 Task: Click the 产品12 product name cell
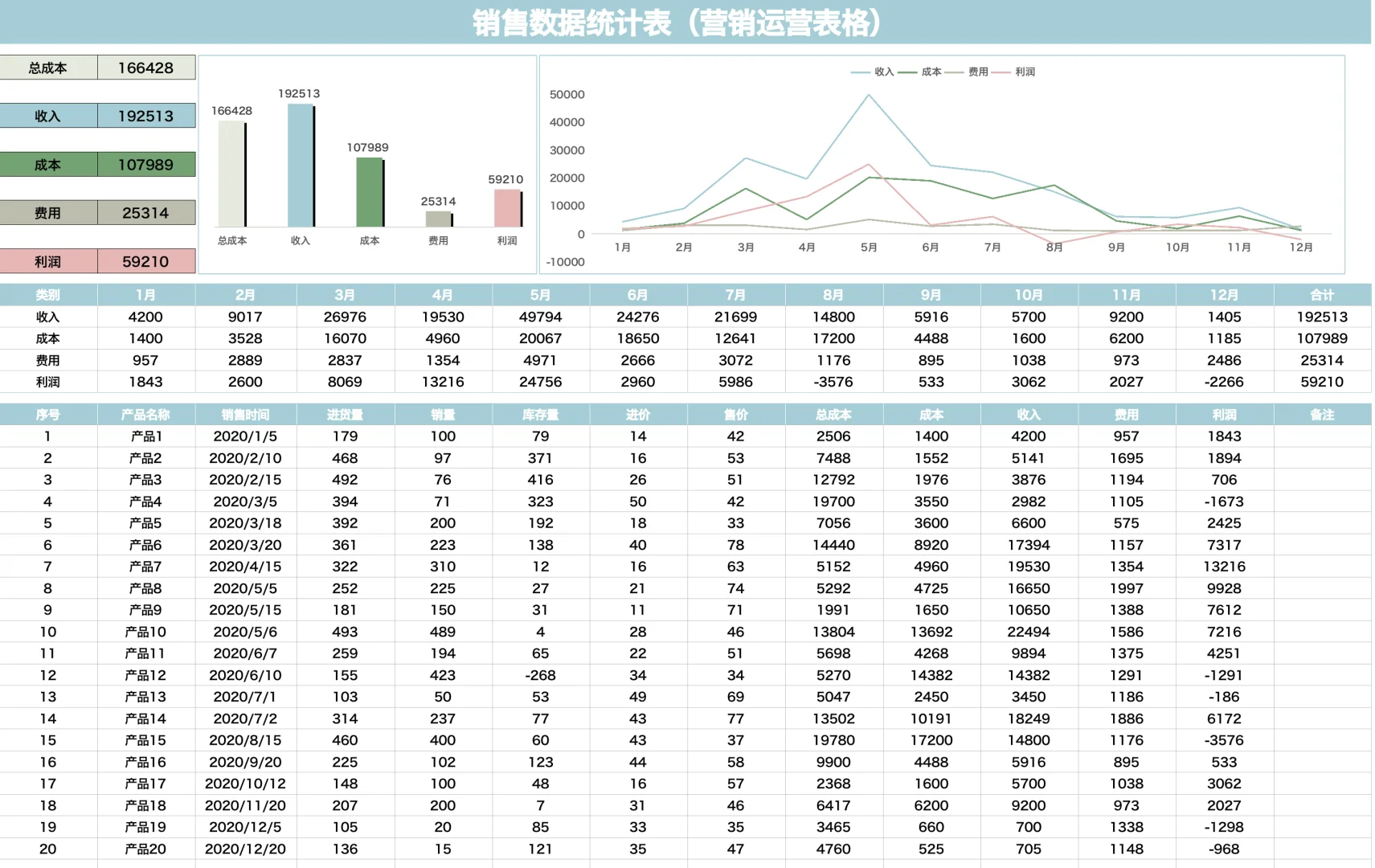click(146, 675)
